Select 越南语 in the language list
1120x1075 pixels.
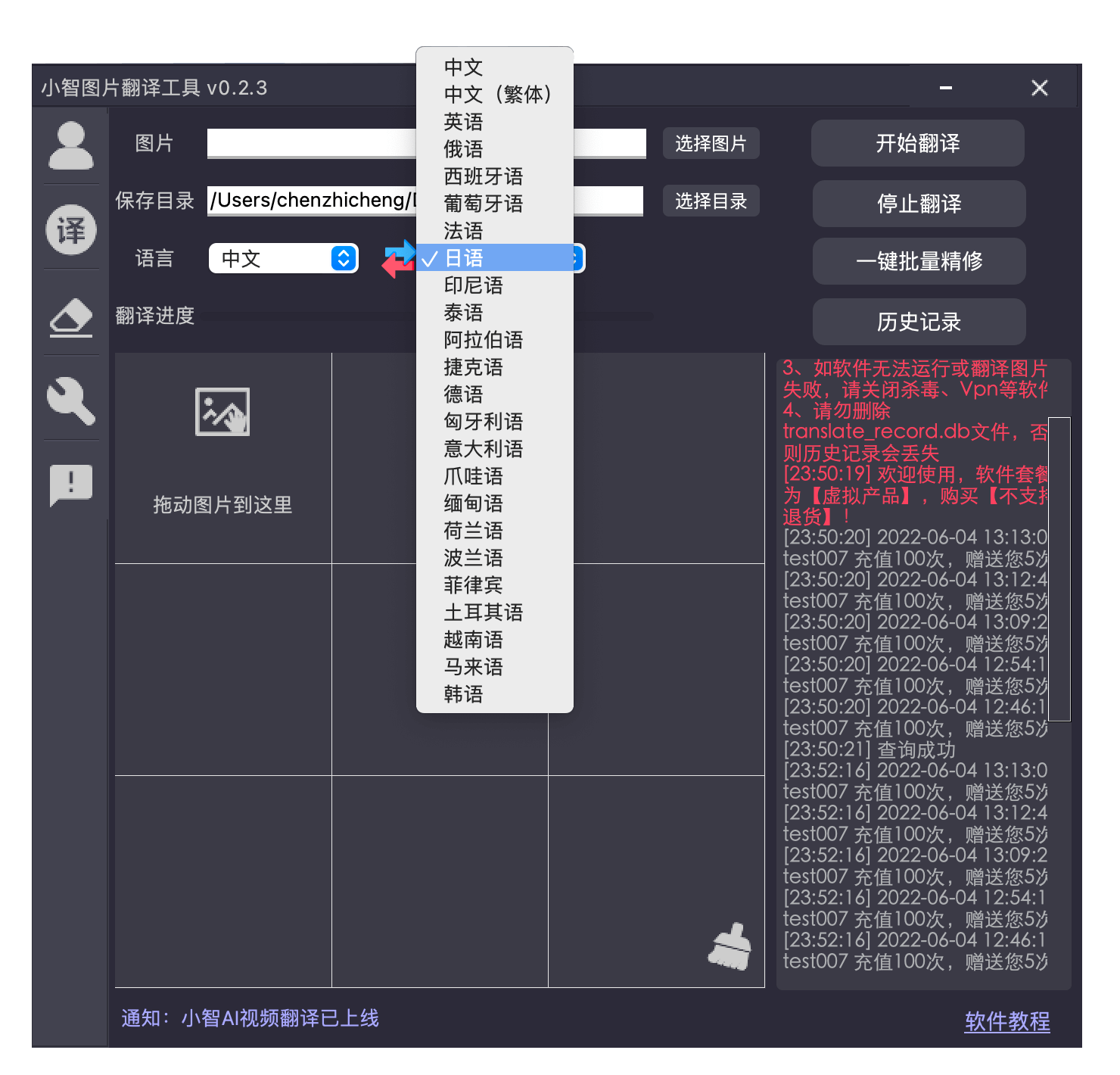[495, 640]
